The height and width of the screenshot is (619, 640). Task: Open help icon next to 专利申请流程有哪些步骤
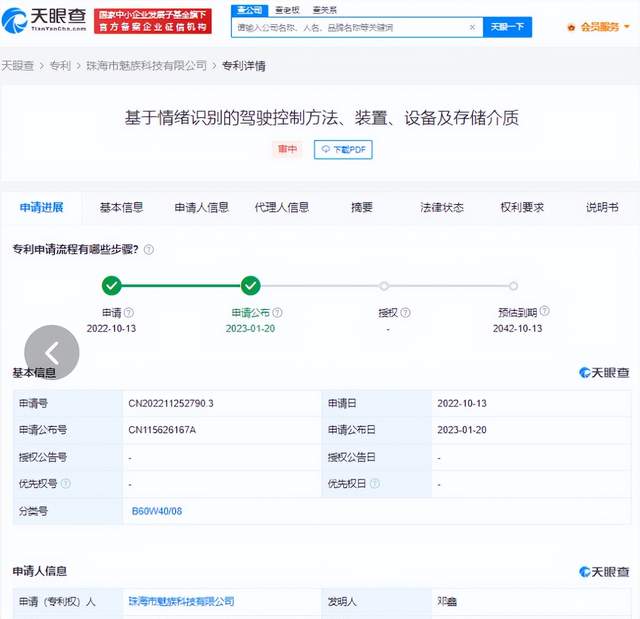(149, 249)
